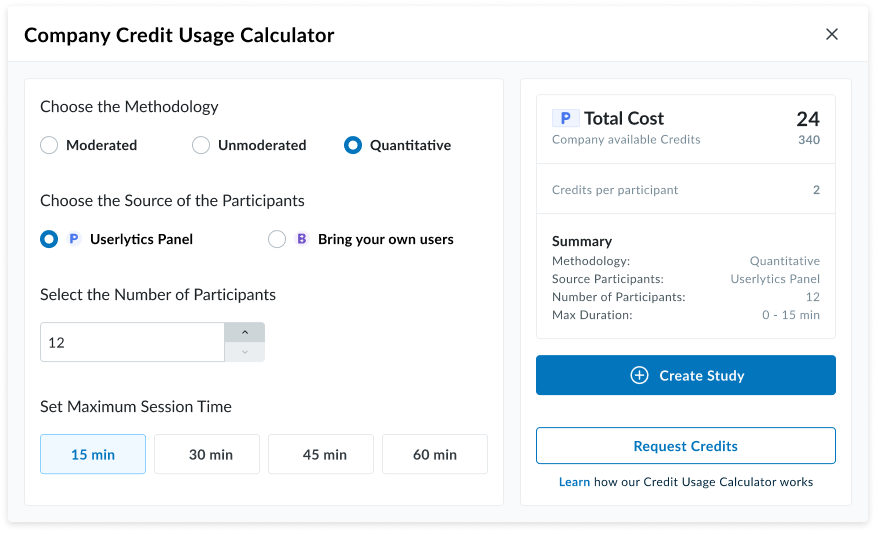Choose Userlytics Panel as participant source

point(49,240)
